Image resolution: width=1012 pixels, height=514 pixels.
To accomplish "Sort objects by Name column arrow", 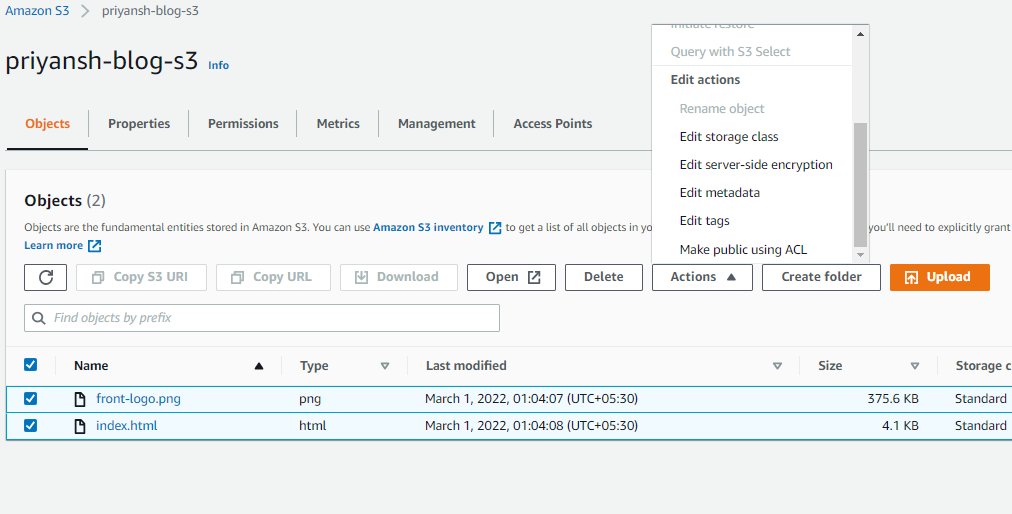I will click(x=259, y=366).
